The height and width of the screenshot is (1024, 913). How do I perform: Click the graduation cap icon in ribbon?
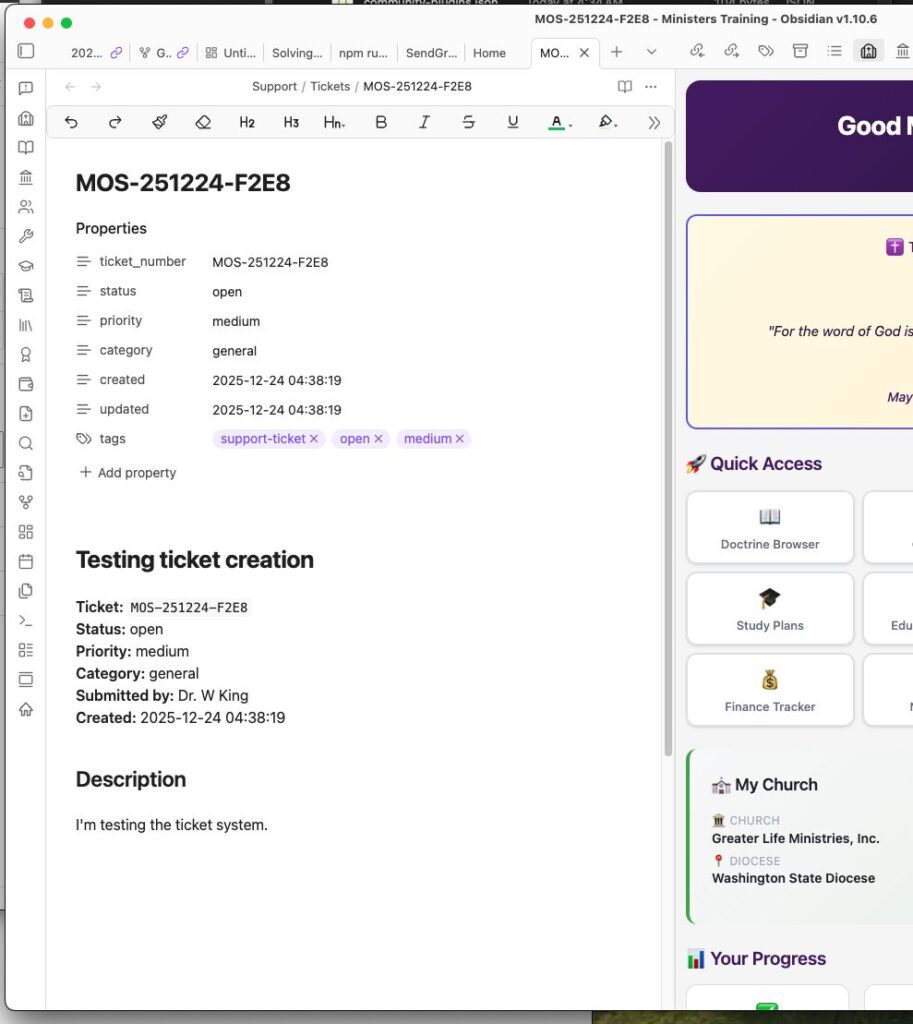26,266
